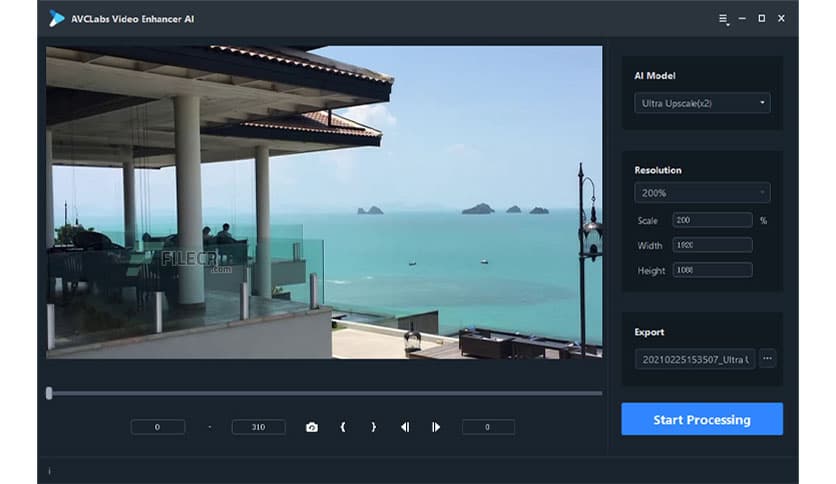Click the end frame field showing 310
The width and height of the screenshot is (836, 484).
[259, 427]
